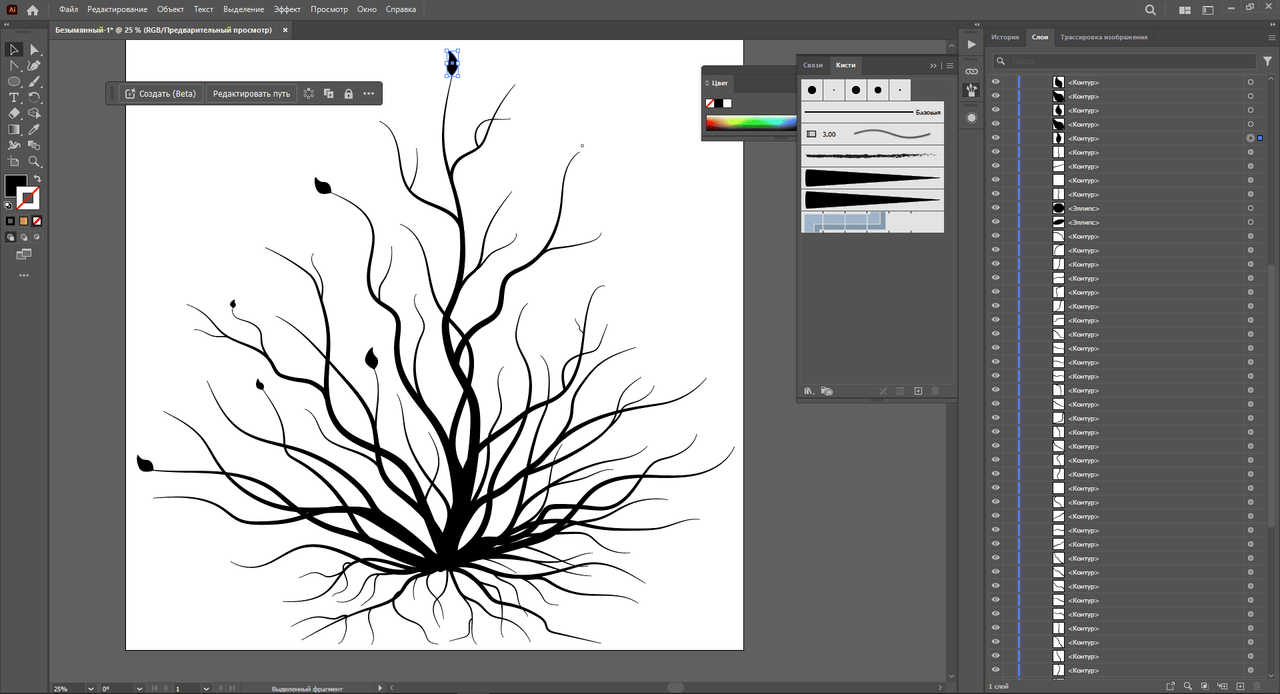Click the lock icon in contextual task bar
The width and height of the screenshot is (1280, 694).
click(x=348, y=93)
